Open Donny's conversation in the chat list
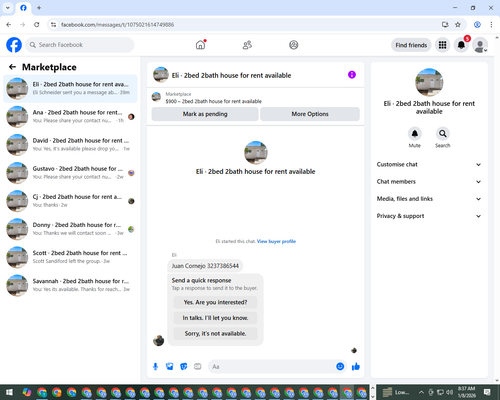 click(70, 229)
